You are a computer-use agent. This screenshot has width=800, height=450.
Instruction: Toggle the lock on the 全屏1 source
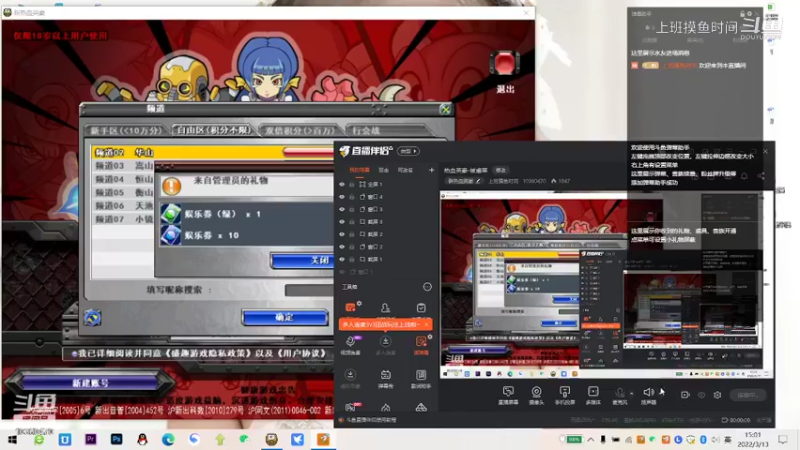click(x=352, y=184)
